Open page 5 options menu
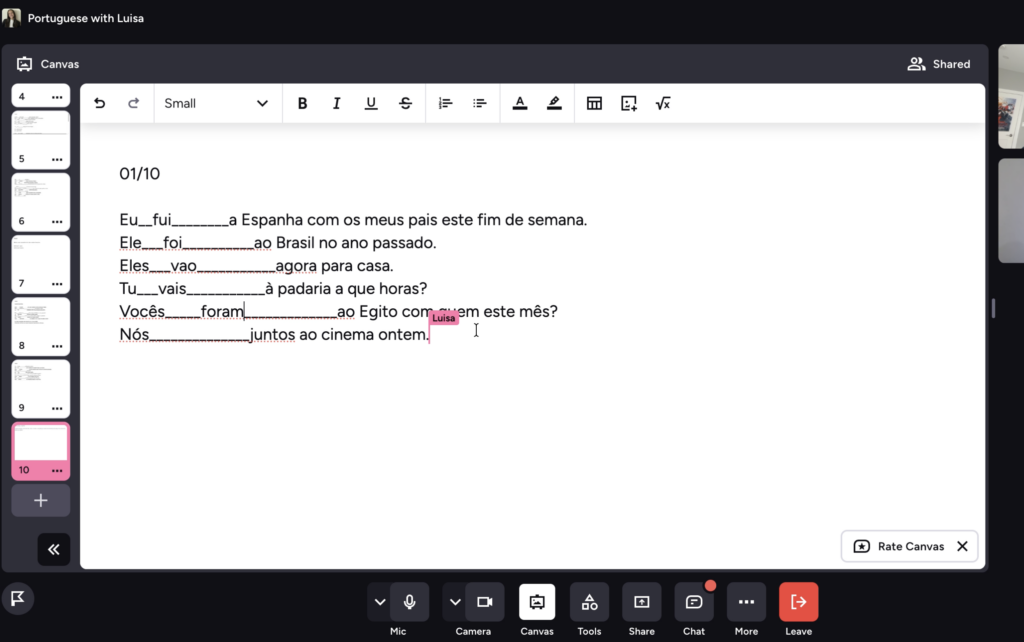 (x=57, y=159)
